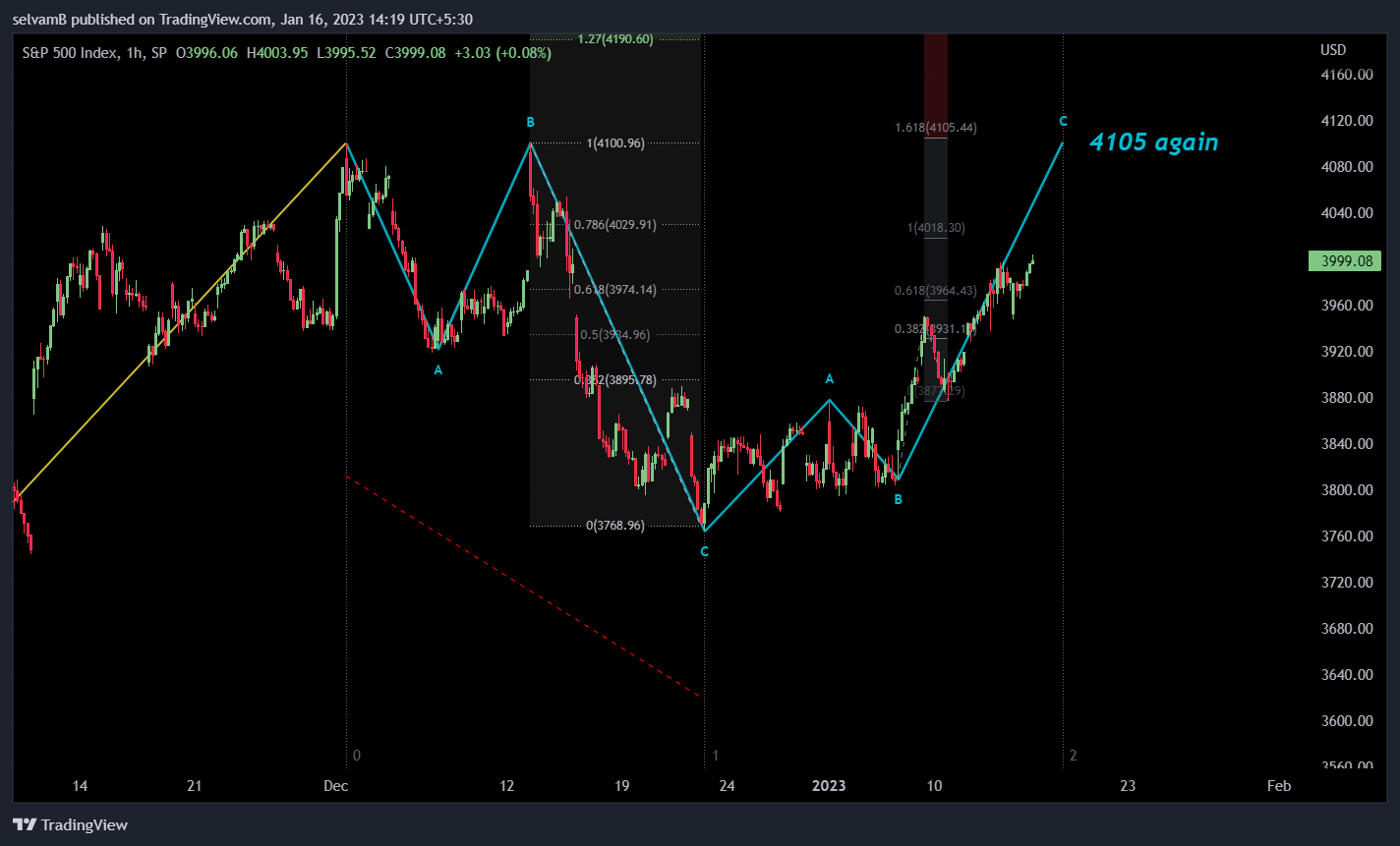The height and width of the screenshot is (846, 1400).
Task: Select the 1(4100.96) Fibonacci level label
Action: (x=615, y=143)
